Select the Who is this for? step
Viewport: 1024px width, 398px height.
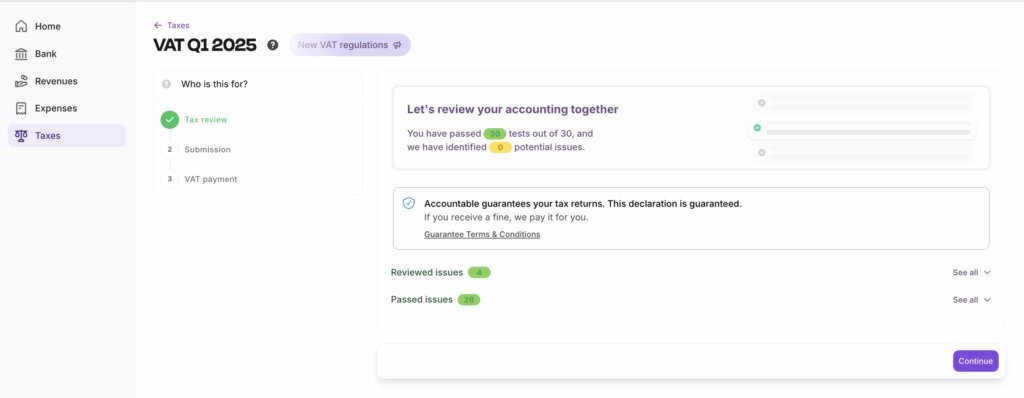(x=258, y=84)
